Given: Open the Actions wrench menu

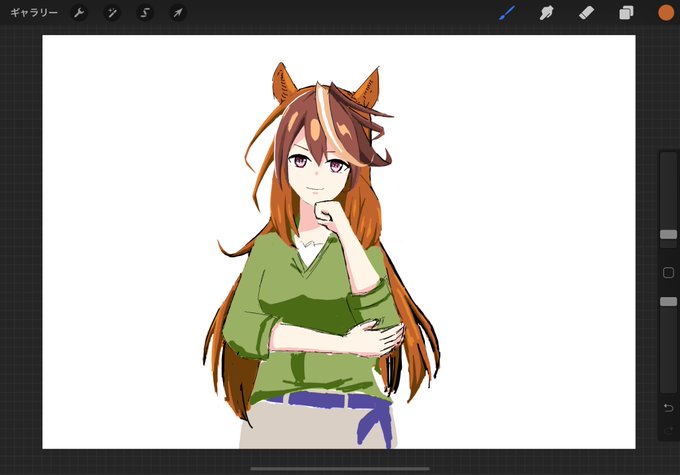Looking at the screenshot, I should pos(79,13).
